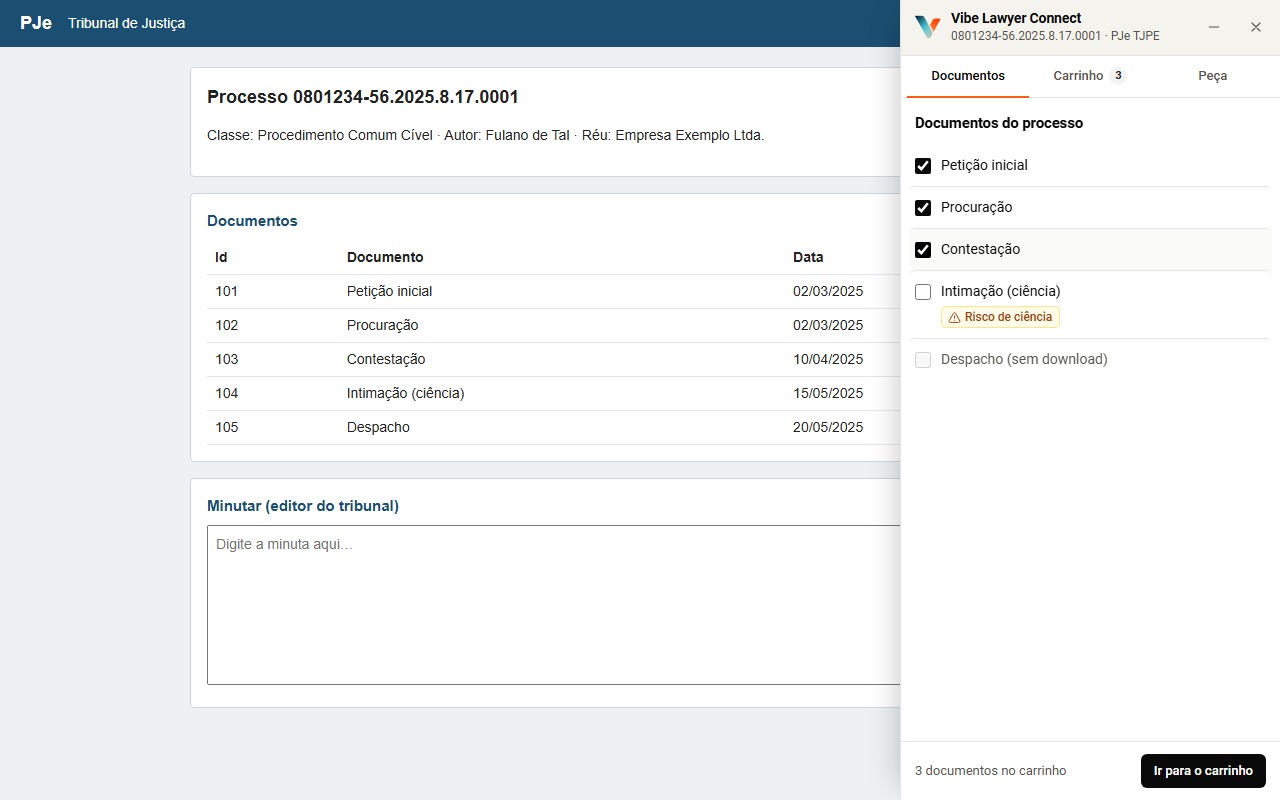Select the Intimação (ciência) table row name
1280x800 pixels.
(x=405, y=394)
